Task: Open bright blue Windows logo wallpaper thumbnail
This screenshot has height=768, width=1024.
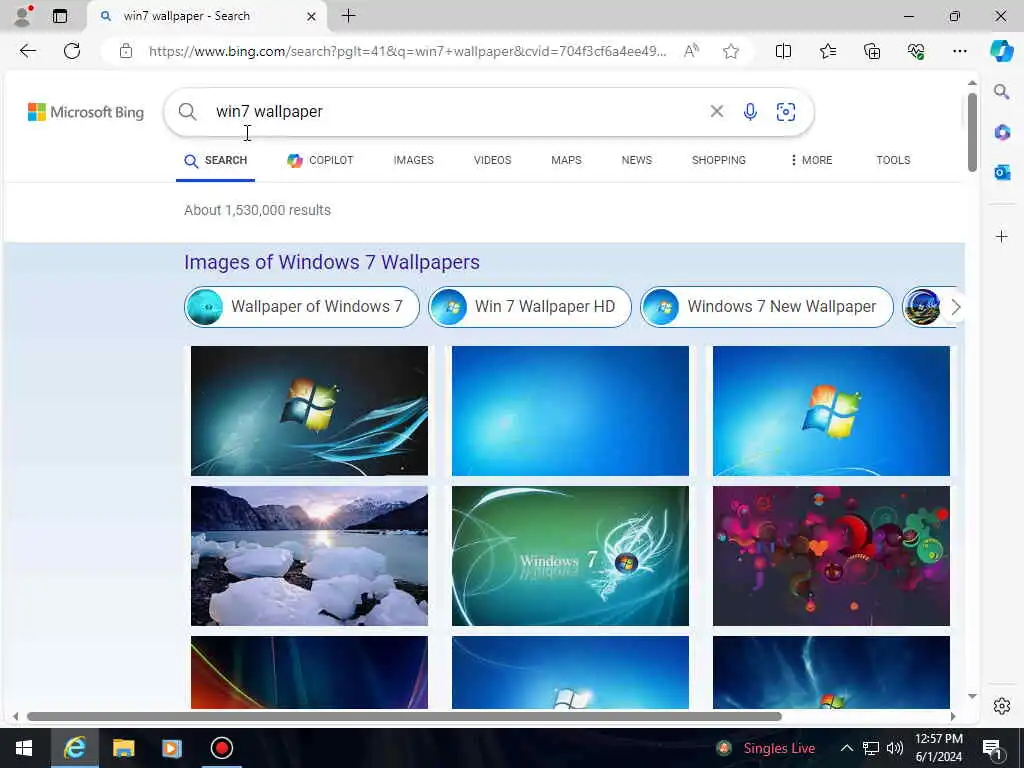Action: (x=831, y=411)
